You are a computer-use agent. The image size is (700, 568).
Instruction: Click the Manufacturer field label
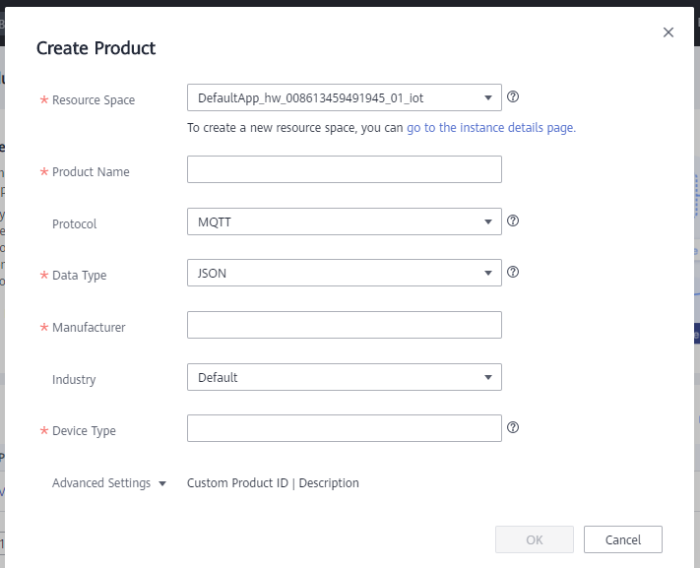tap(88, 327)
